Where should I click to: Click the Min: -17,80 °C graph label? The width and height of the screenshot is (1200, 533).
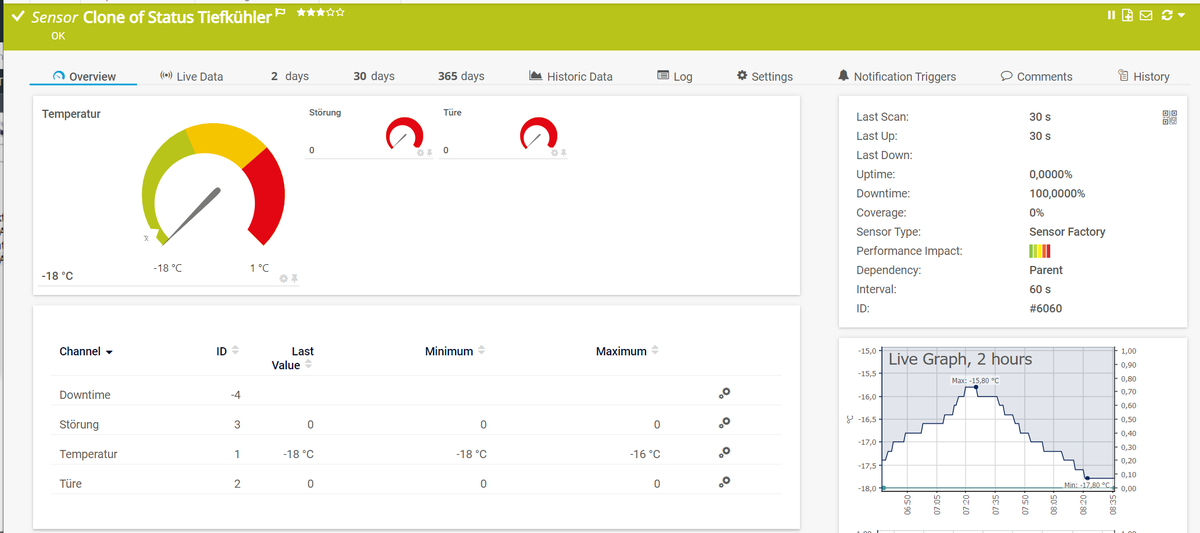click(x=1086, y=484)
